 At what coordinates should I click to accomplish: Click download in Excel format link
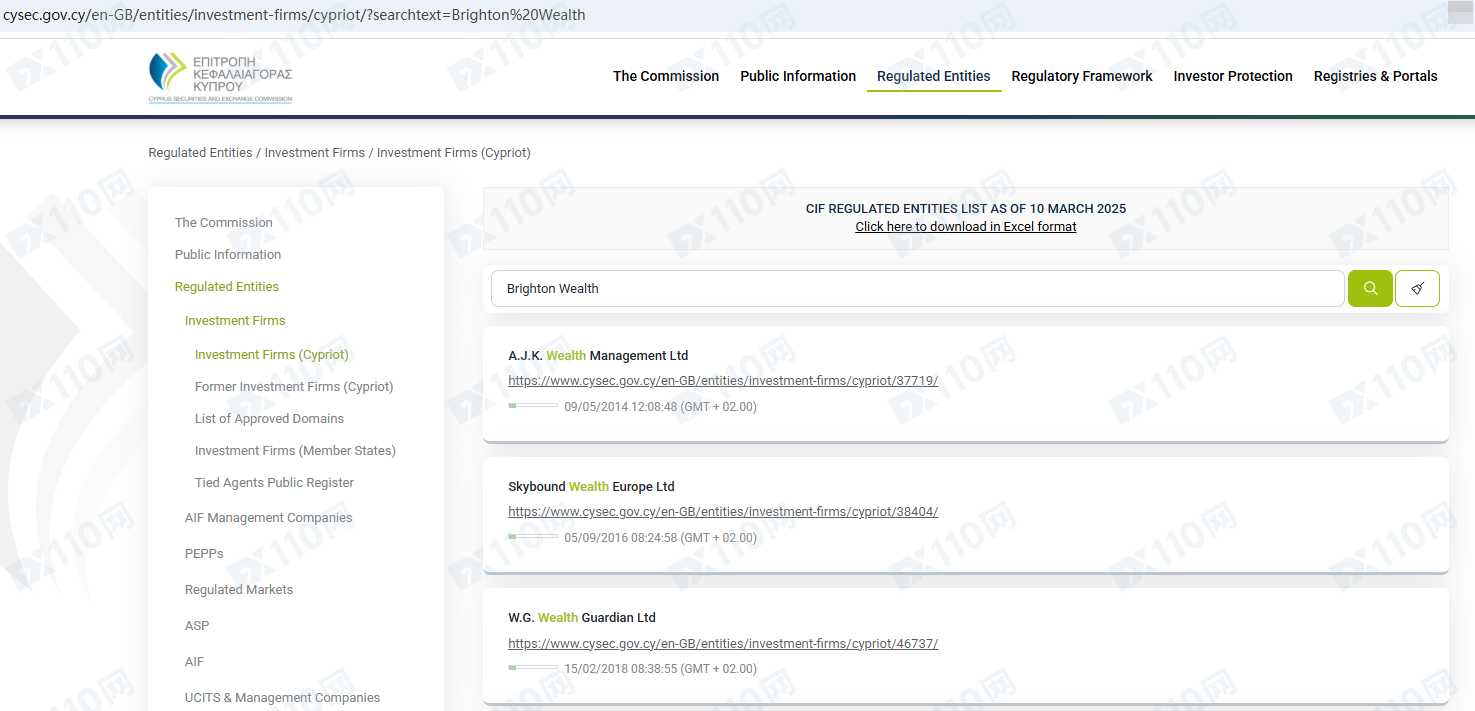pyautogui.click(x=966, y=226)
